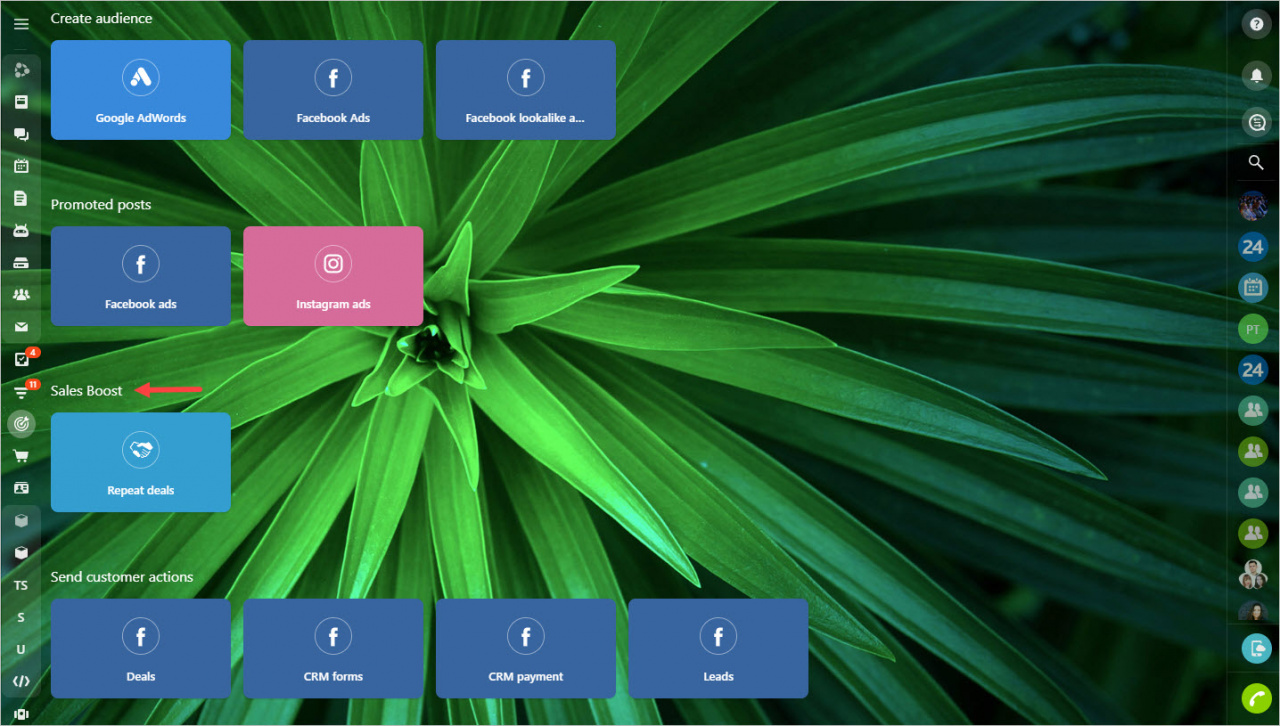The width and height of the screenshot is (1280, 726).
Task: Click the green phone call button
Action: pos(1256,698)
